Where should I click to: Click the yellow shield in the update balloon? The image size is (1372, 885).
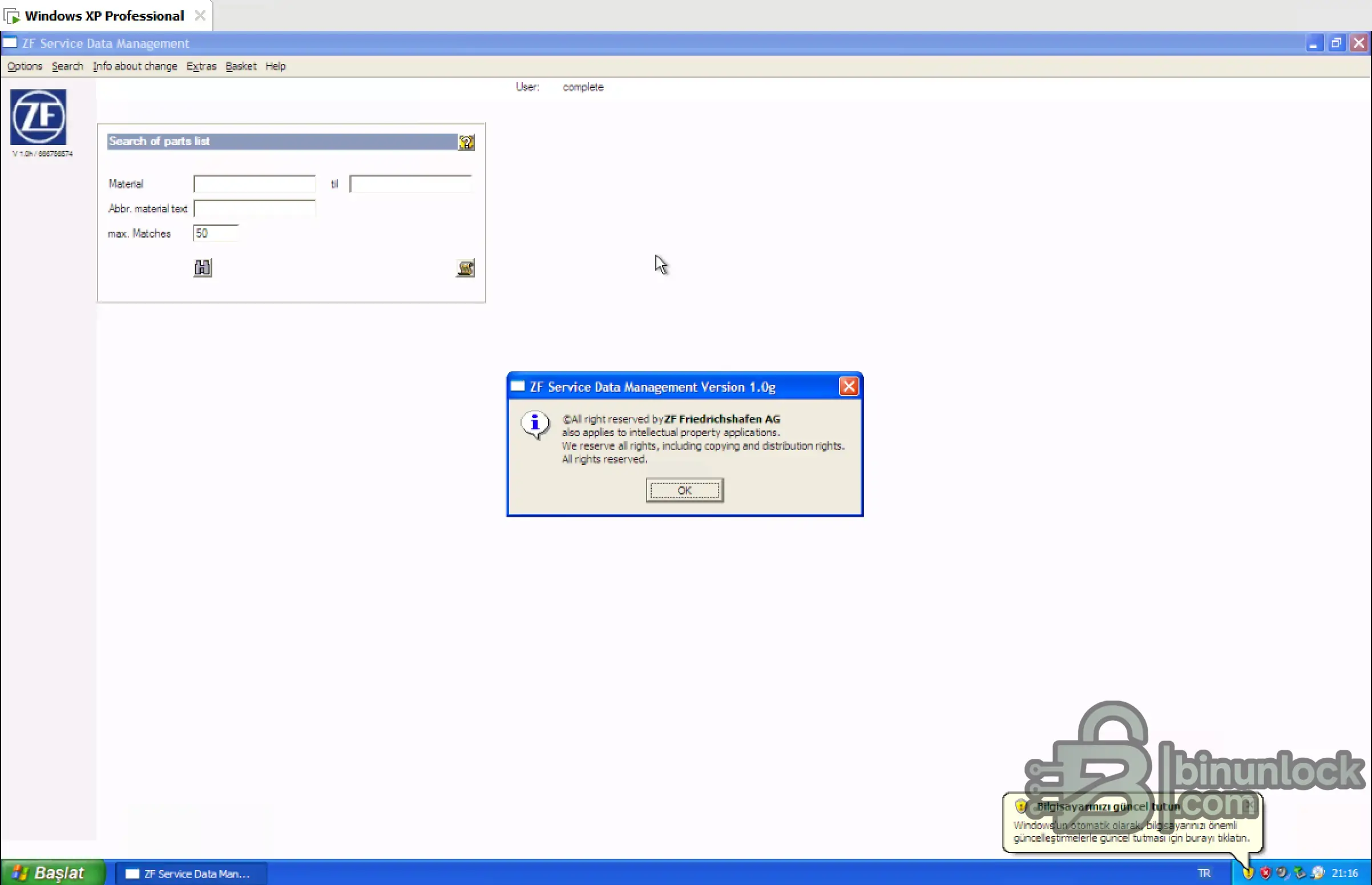point(1020,806)
